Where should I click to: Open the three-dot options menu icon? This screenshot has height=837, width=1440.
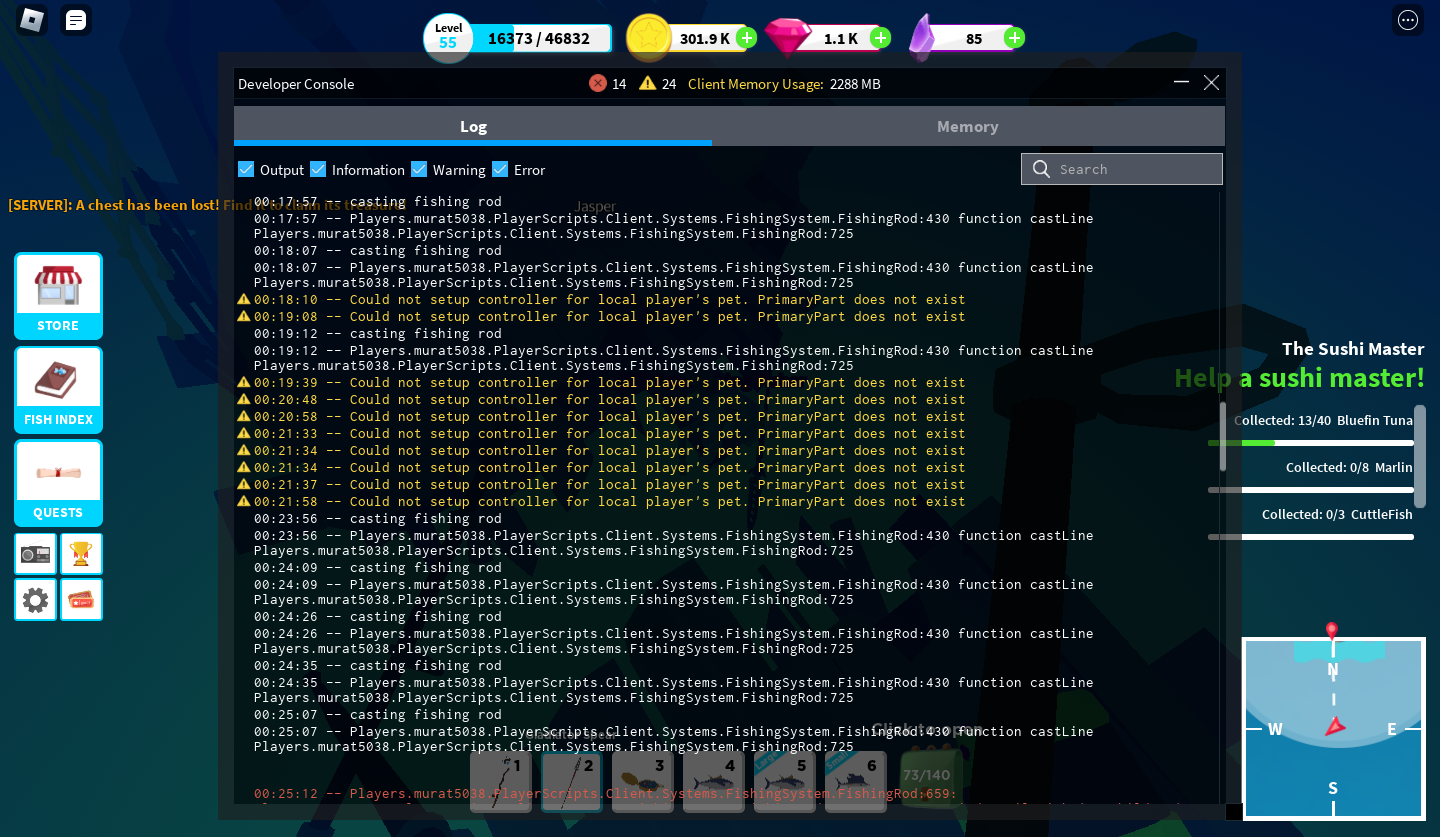[1408, 20]
